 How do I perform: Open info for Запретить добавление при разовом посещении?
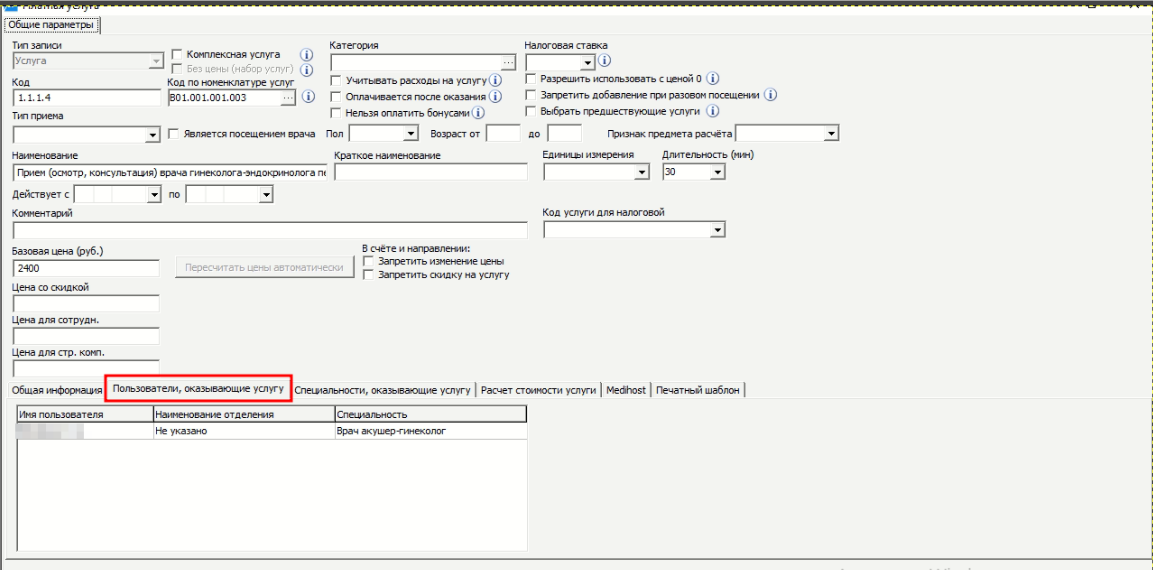point(771,95)
